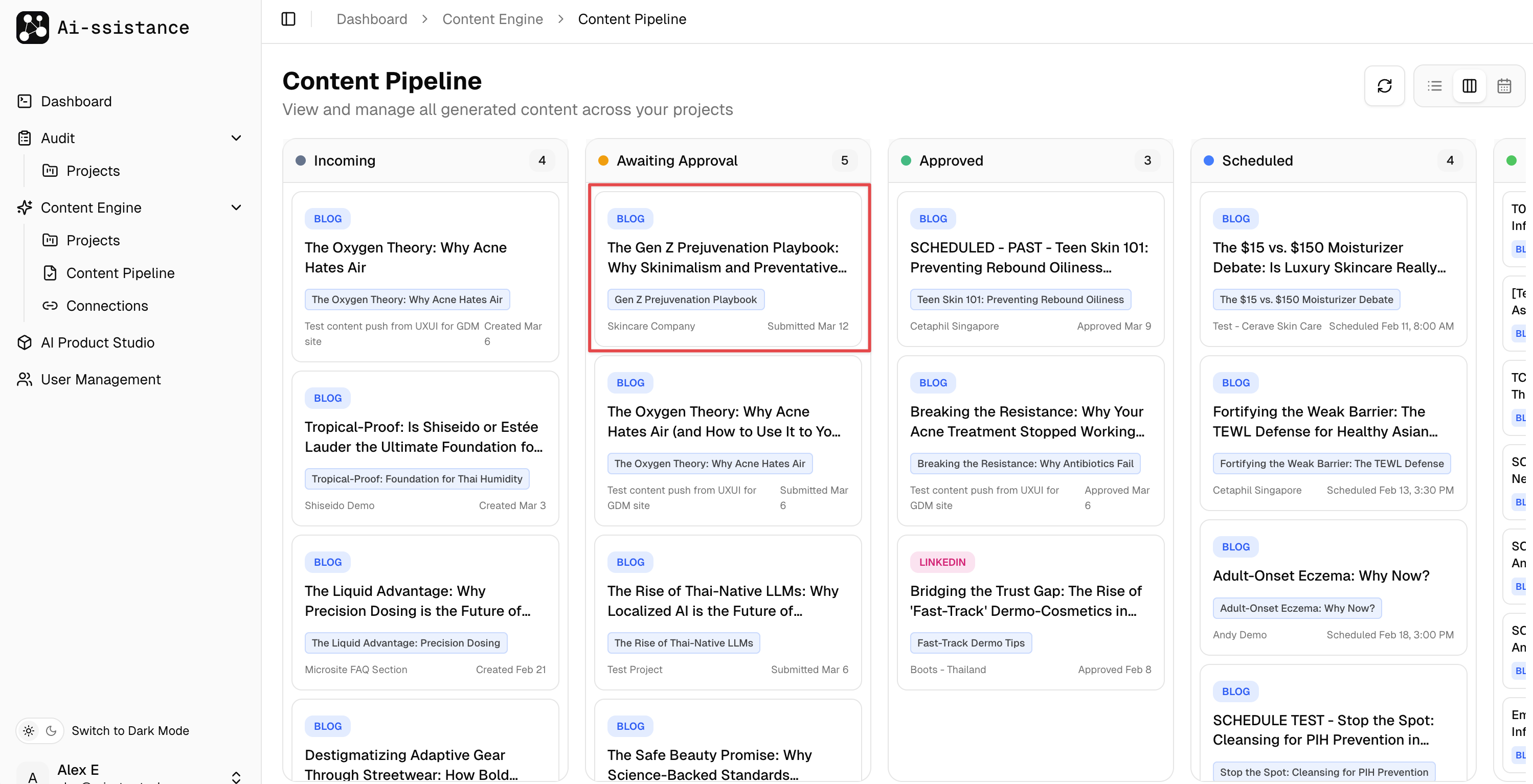Open Dashboard from the sidebar icon
The width and height of the screenshot is (1533, 784).
pyautogui.click(x=25, y=101)
